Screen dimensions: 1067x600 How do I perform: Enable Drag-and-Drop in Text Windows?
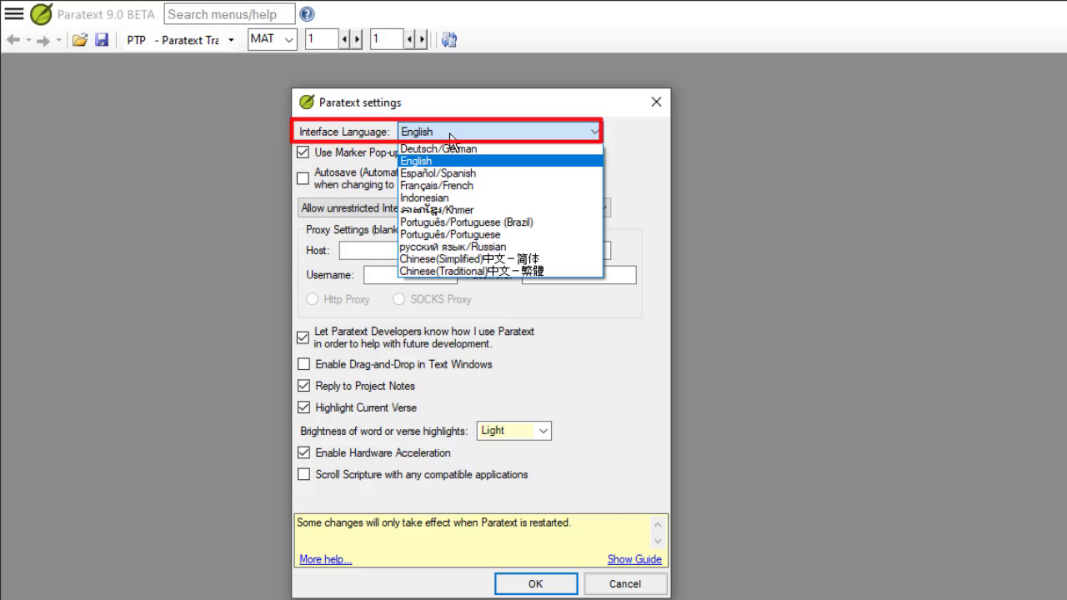[x=304, y=365]
